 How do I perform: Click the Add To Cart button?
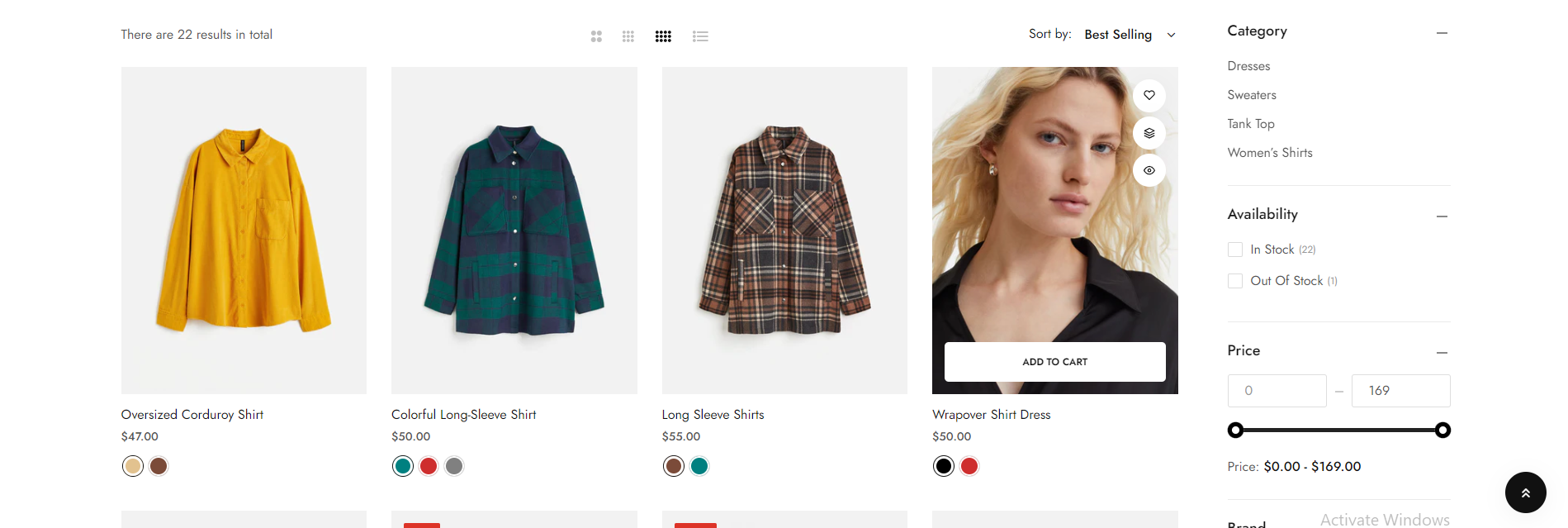point(1054,362)
